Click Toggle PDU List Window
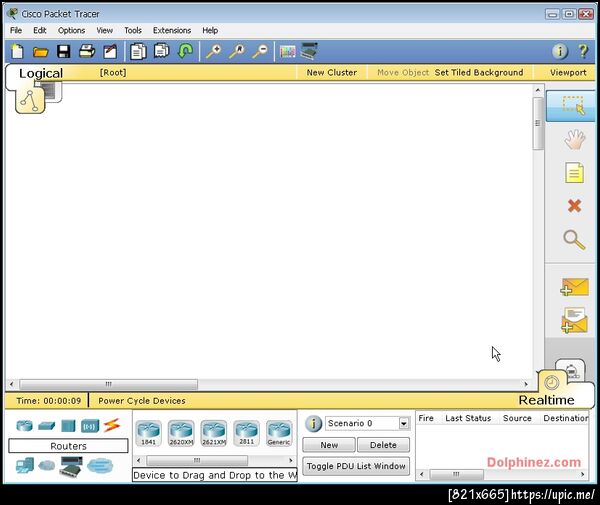Screen dimensions: 600x505 (356, 466)
